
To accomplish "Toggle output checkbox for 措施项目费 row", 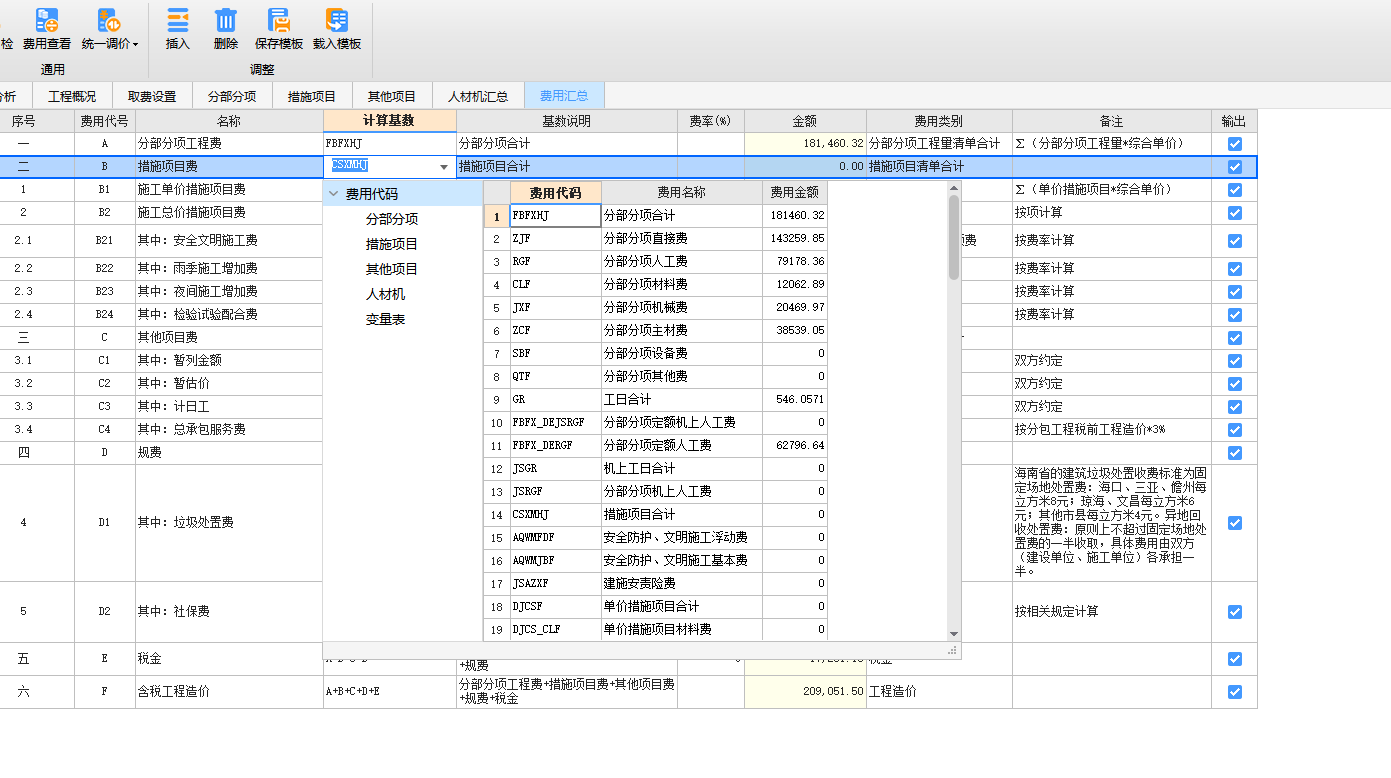I will tap(1235, 167).
